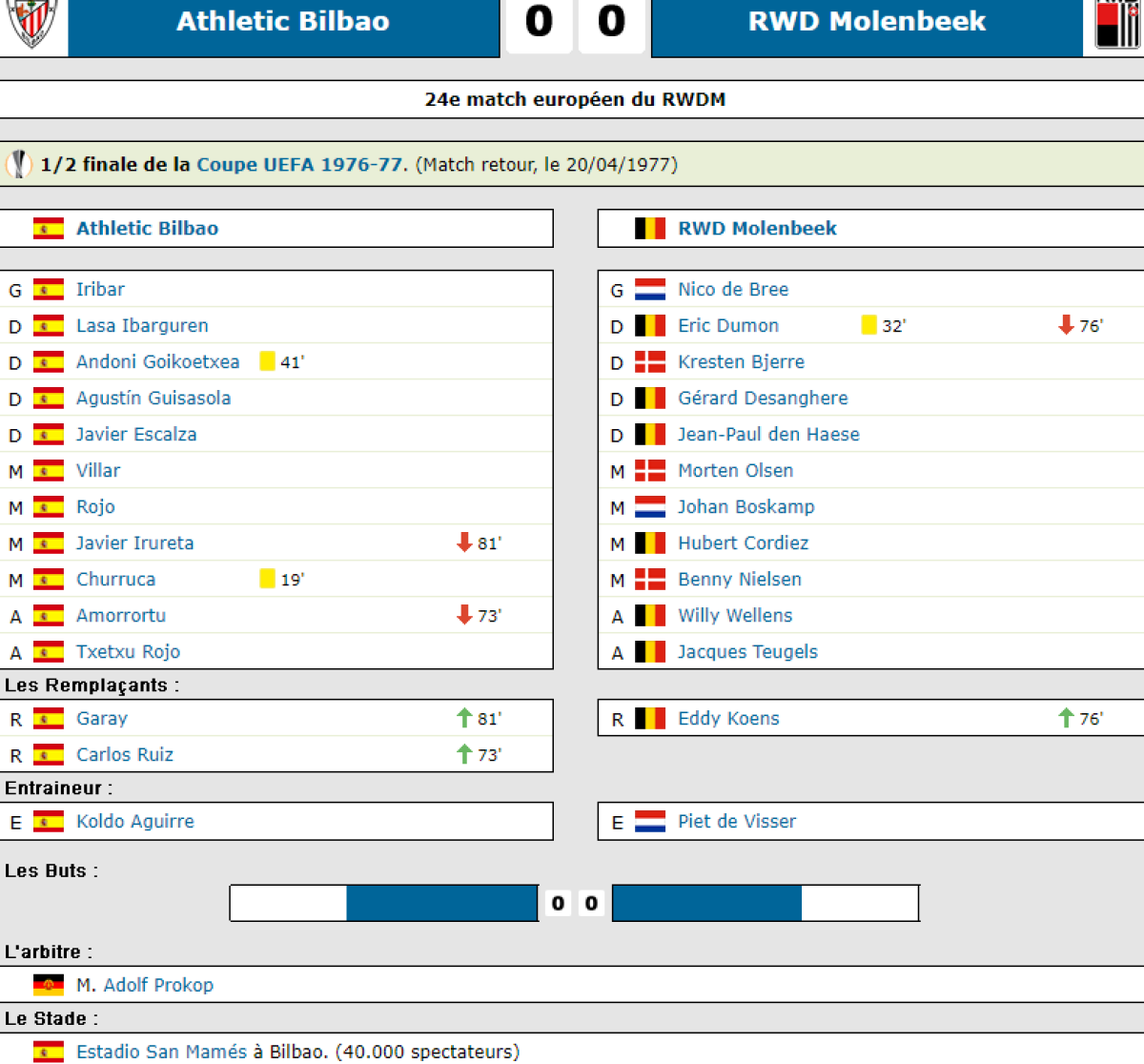Click Churruca's yellow card icon
This screenshot has height=1064, width=1144.
click(268, 579)
